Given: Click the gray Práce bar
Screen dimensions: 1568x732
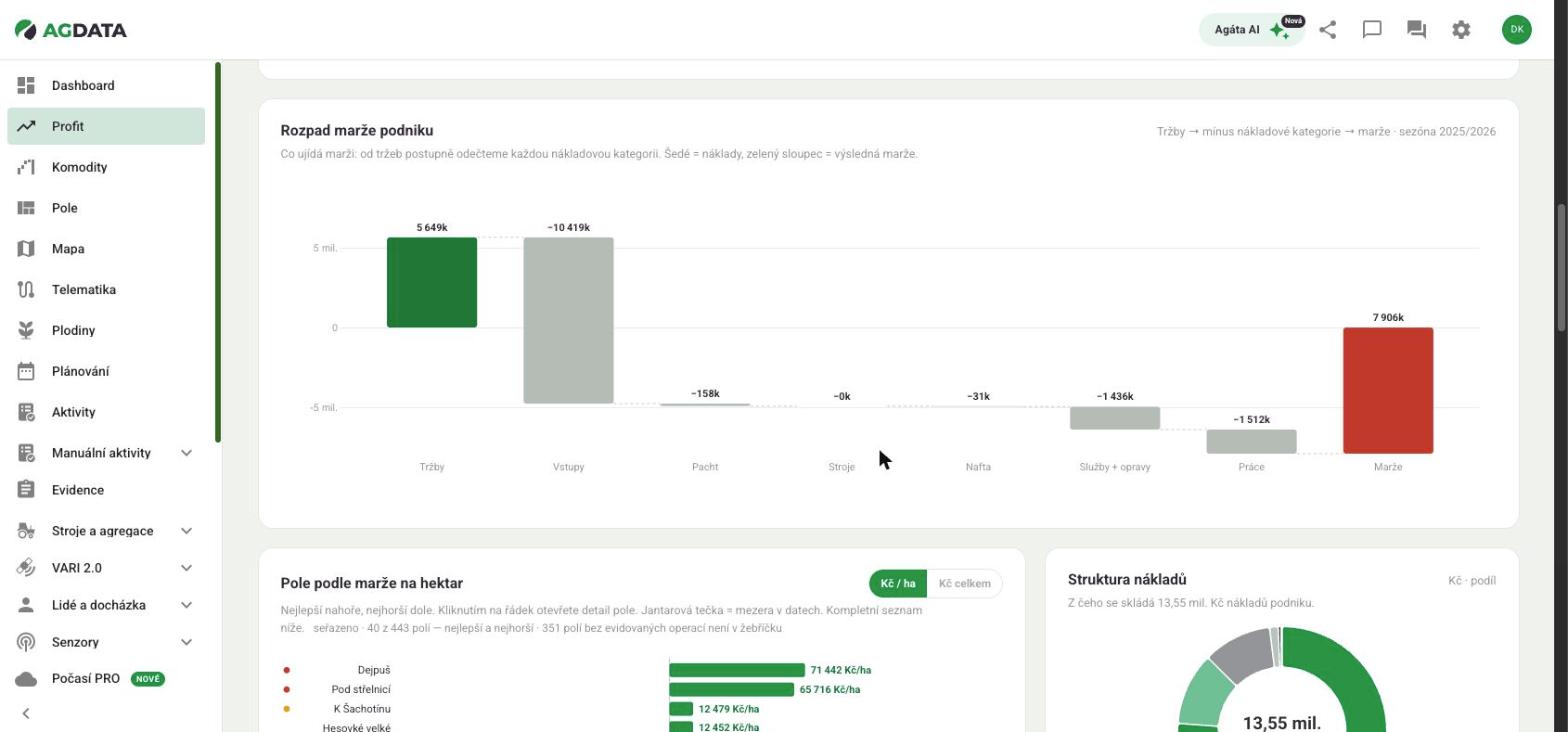Looking at the screenshot, I should [x=1251, y=441].
